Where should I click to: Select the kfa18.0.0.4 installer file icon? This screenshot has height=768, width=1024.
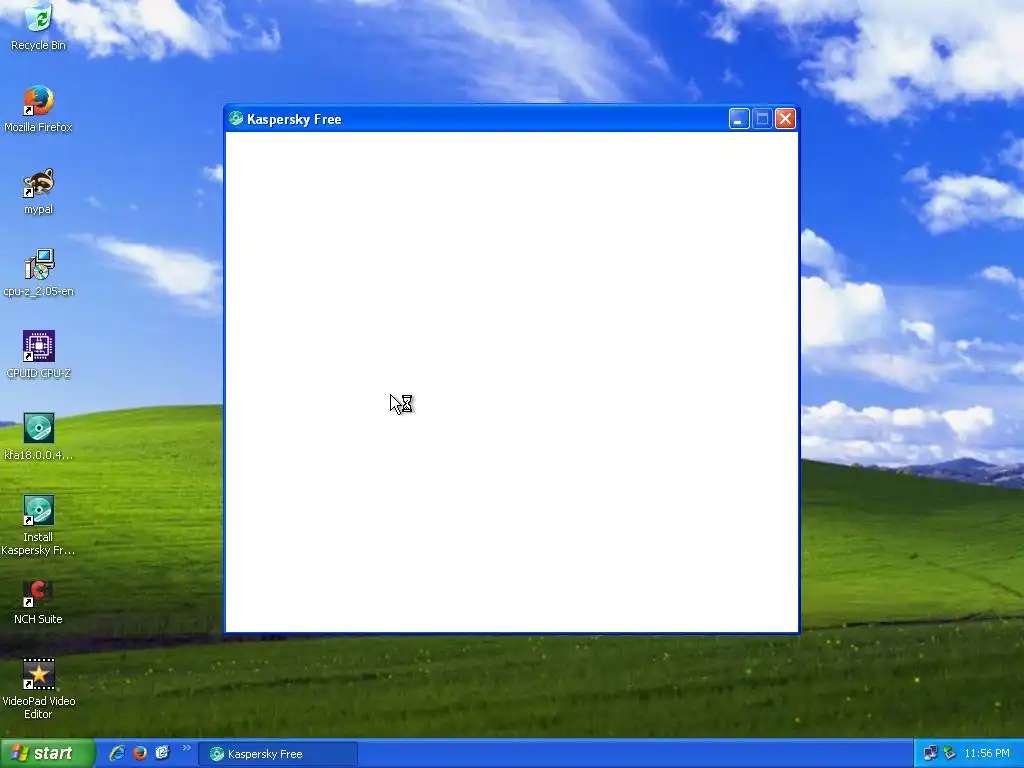pyautogui.click(x=39, y=428)
